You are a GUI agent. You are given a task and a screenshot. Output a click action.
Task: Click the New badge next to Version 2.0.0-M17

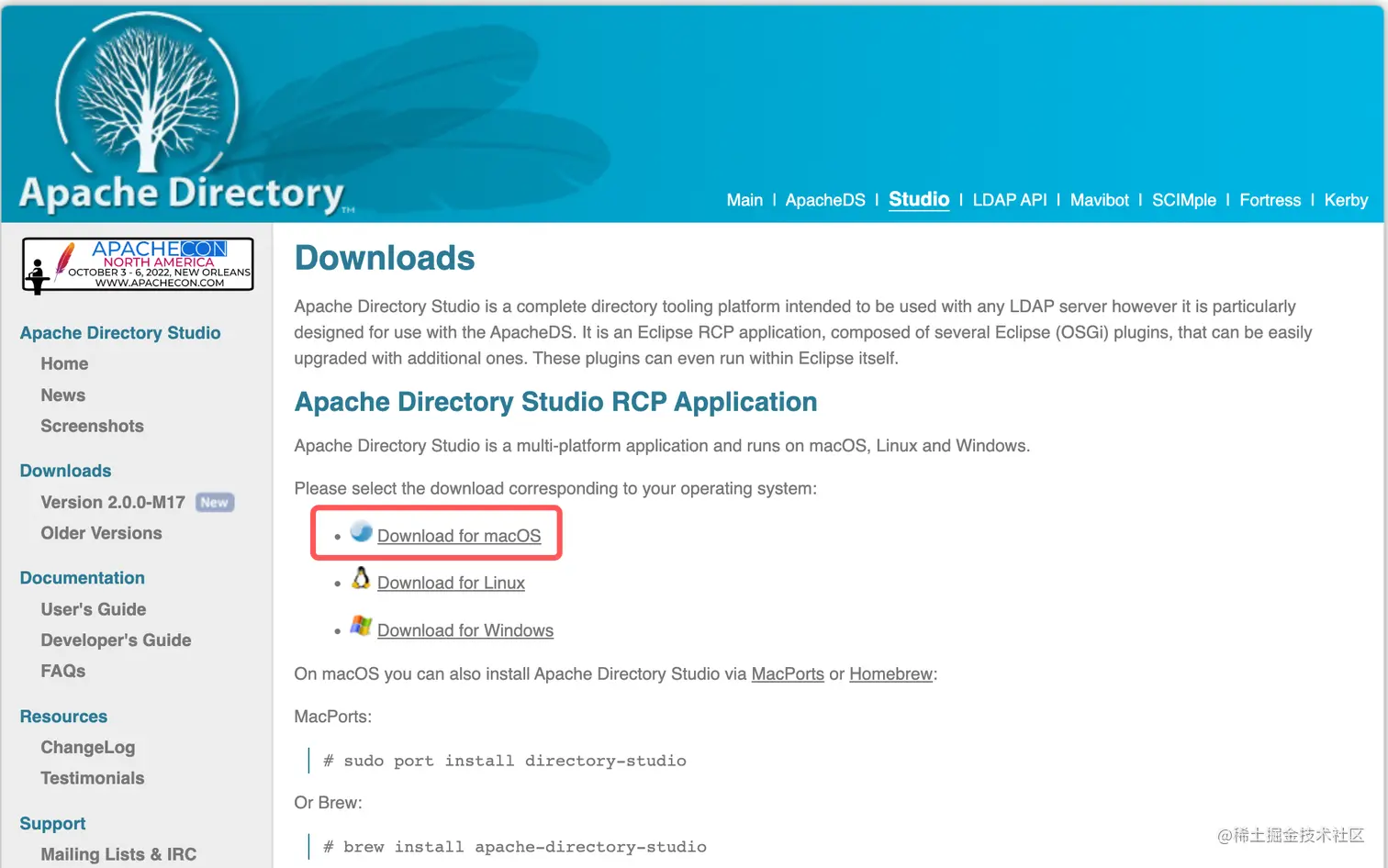pyautogui.click(x=214, y=502)
